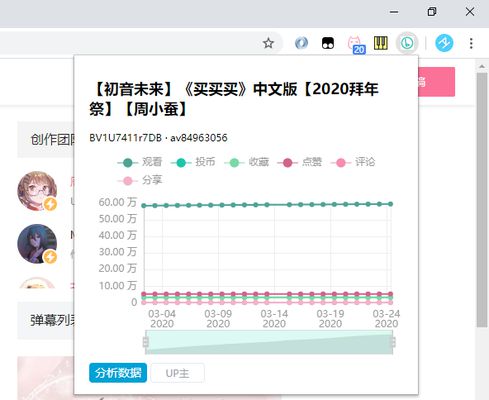Click the pink button behind the popup
Screen dimensions: 489x400
tap(437, 82)
